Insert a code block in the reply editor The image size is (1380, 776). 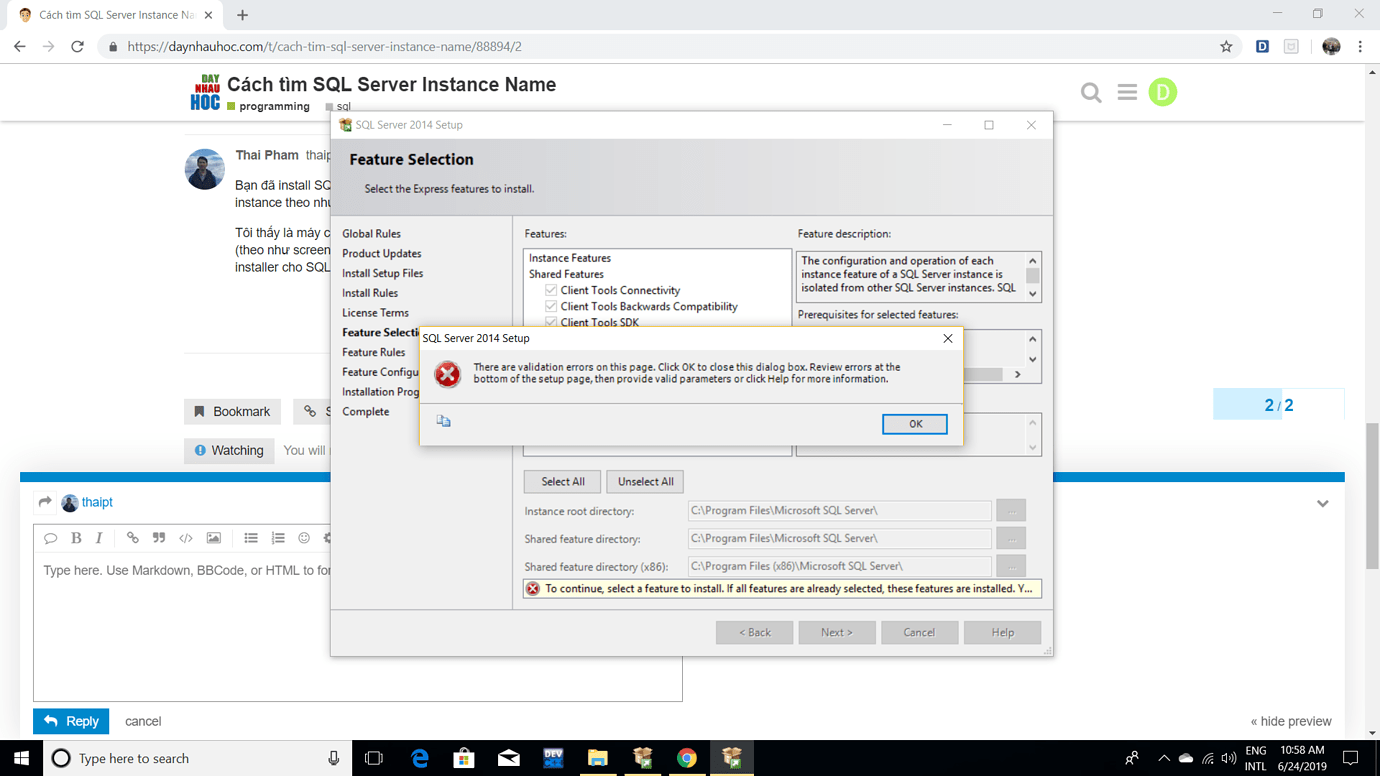point(185,537)
